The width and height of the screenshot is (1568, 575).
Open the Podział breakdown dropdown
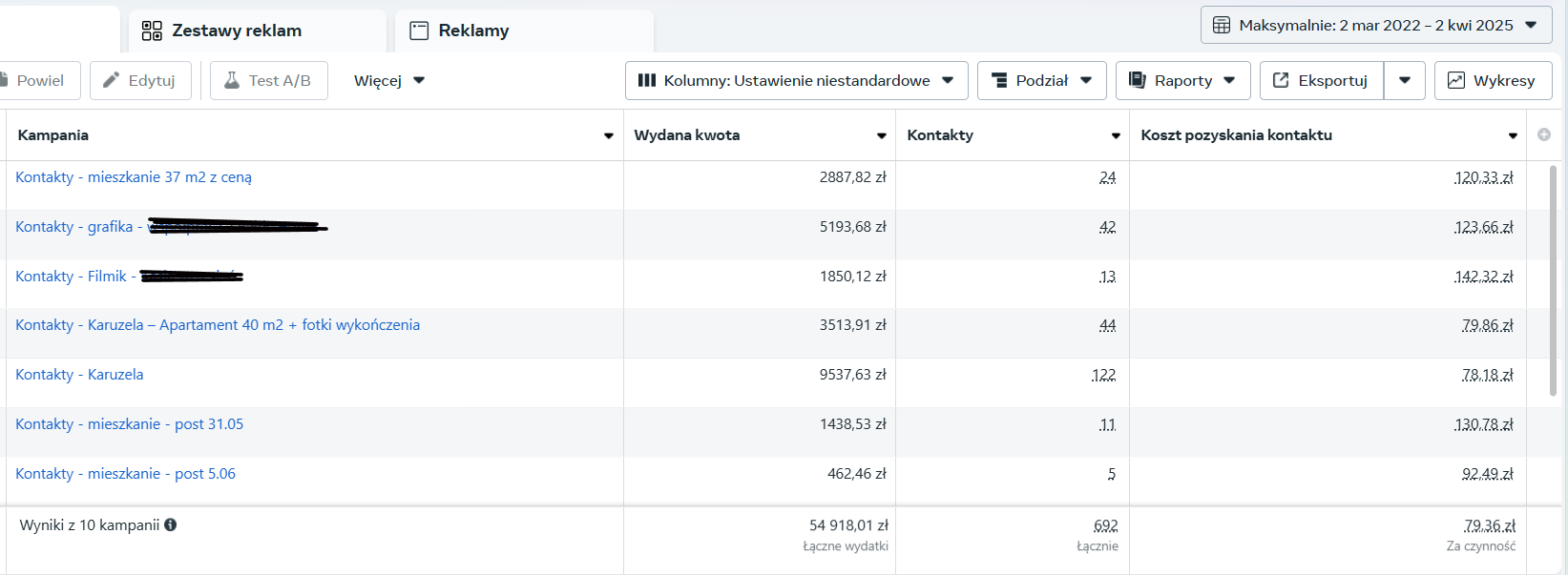pos(1042,81)
